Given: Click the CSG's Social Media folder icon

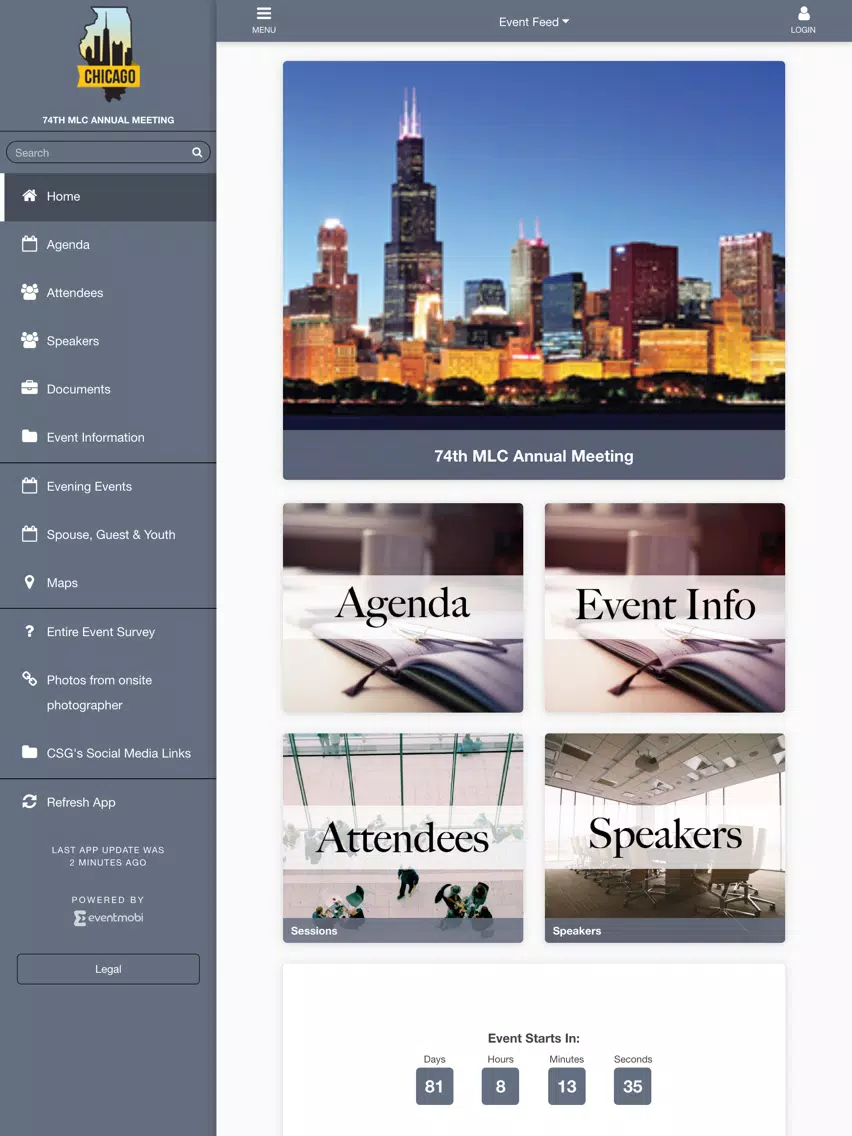Looking at the screenshot, I should (x=30, y=752).
